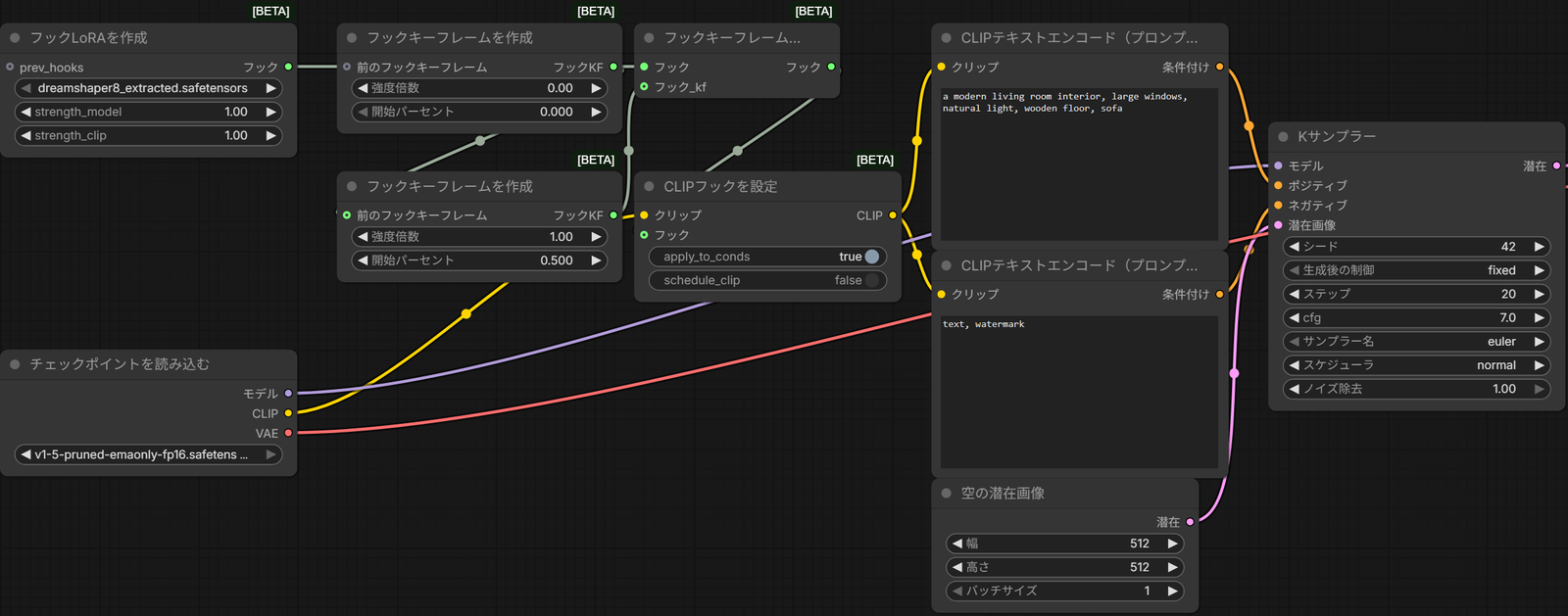
Task: Collapse the フックLoRAを作成 node via its title dot
Action: pyautogui.click(x=15, y=37)
